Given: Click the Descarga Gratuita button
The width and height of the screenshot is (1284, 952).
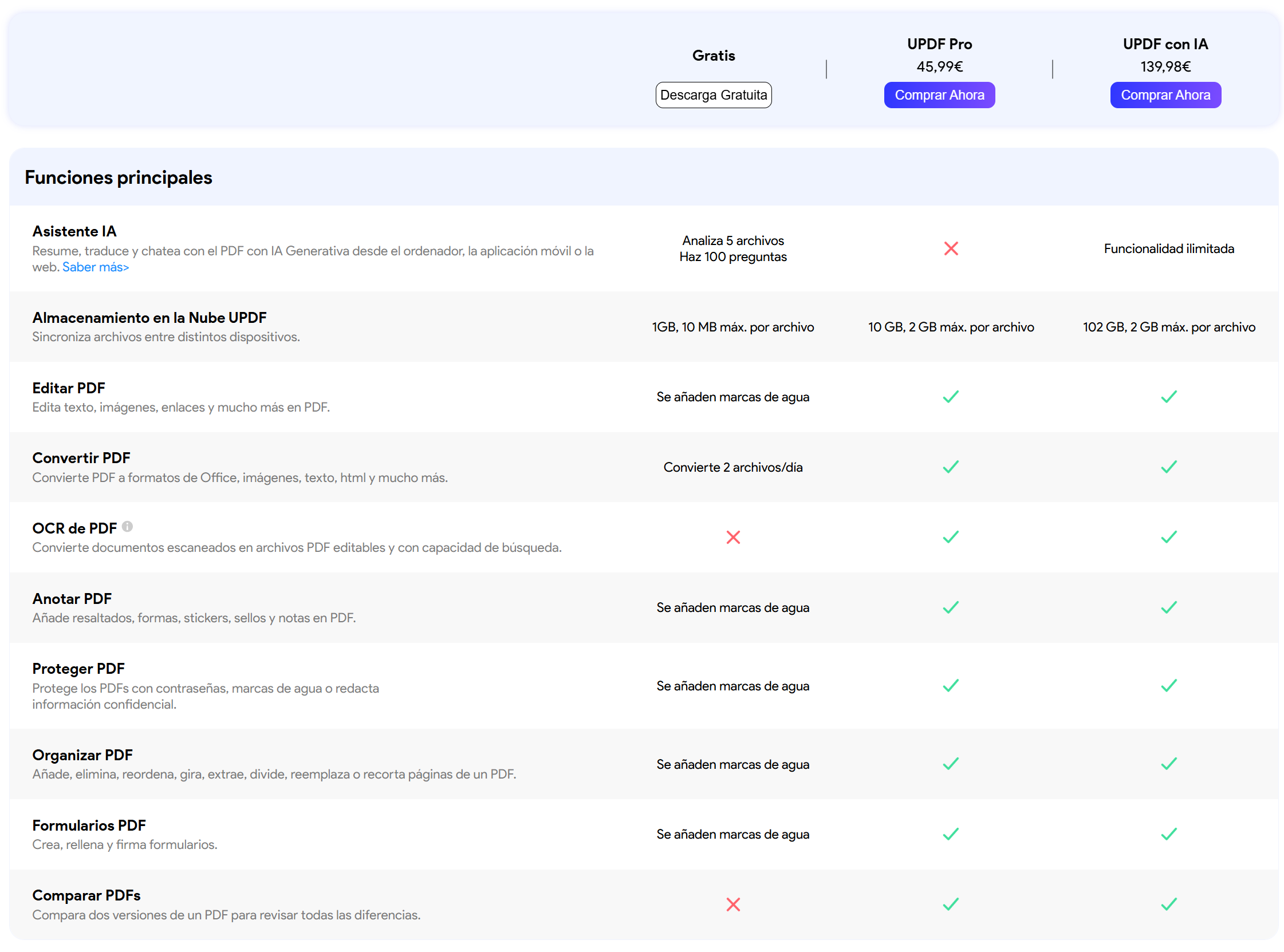Looking at the screenshot, I should [713, 95].
